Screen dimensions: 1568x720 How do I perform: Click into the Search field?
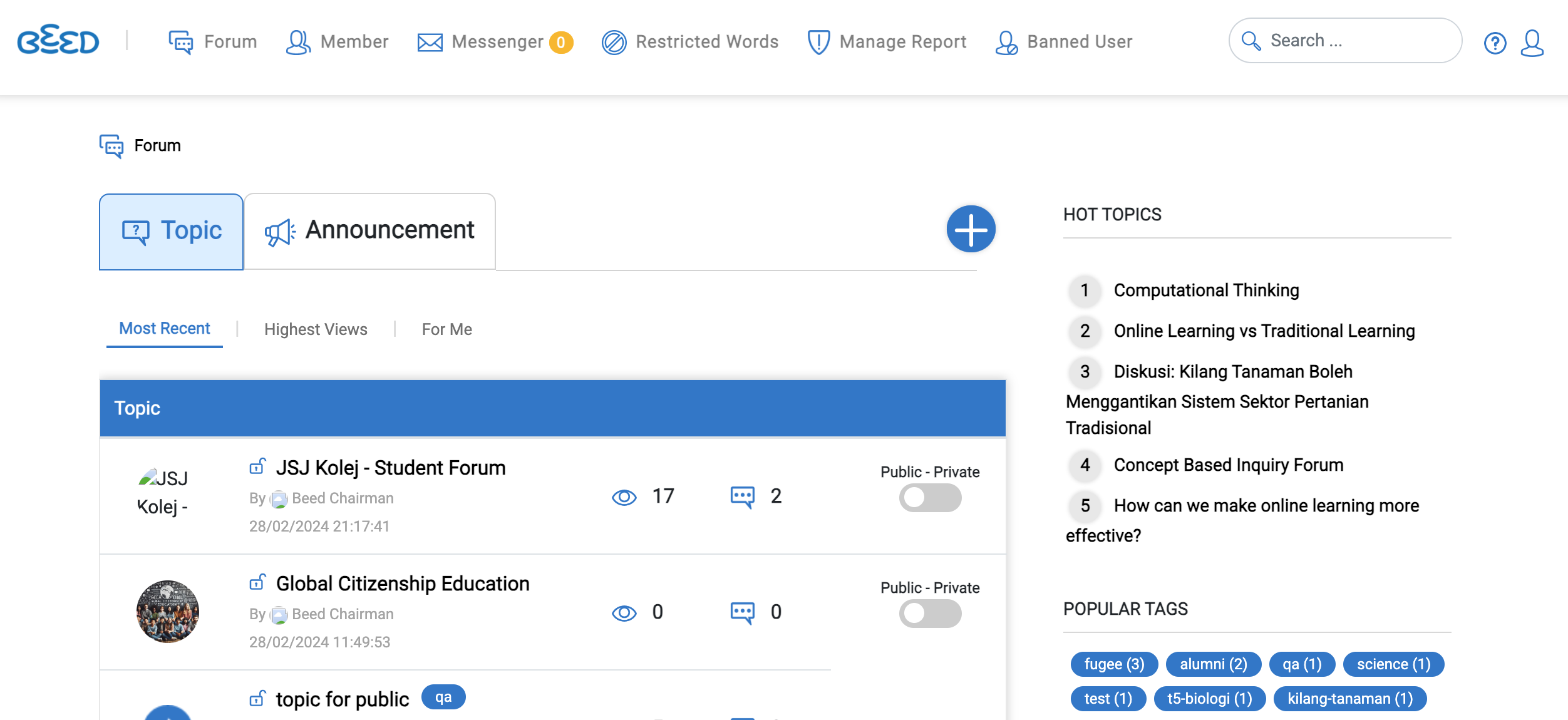1346,41
